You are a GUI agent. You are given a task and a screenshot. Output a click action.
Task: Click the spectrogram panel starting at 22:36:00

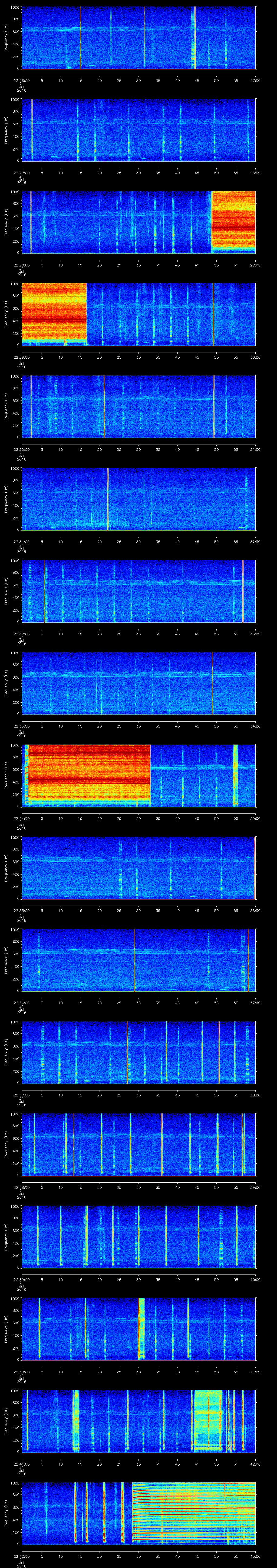pyautogui.click(x=138, y=960)
